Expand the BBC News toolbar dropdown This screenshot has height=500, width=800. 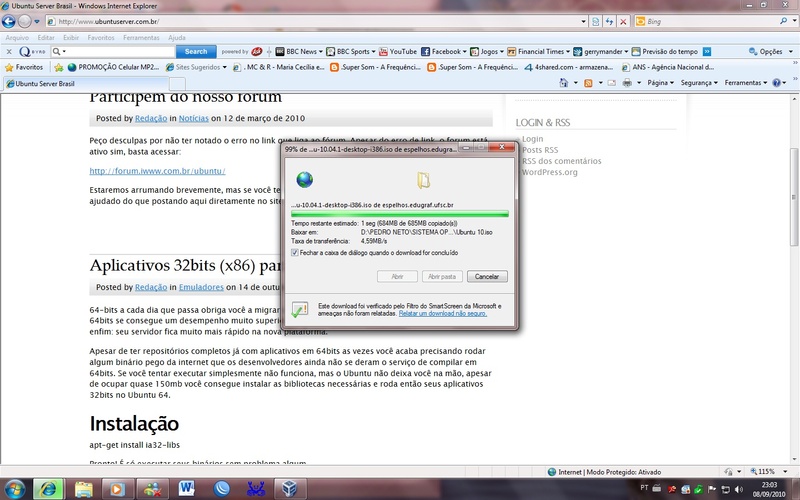click(321, 52)
